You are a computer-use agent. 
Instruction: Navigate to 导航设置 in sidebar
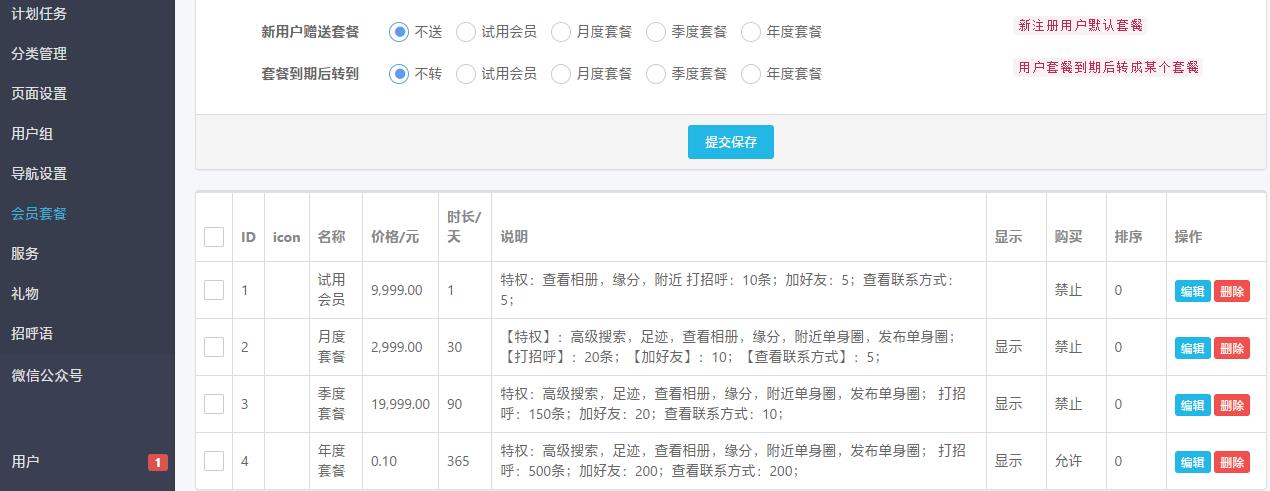(39, 174)
